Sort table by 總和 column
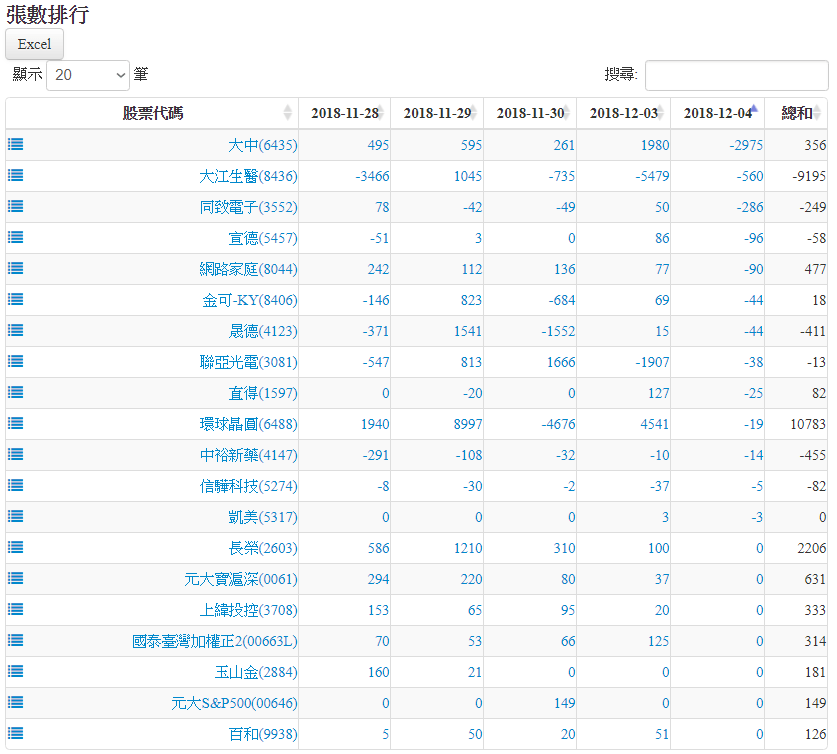This screenshot has width=837, height=754. click(796, 113)
